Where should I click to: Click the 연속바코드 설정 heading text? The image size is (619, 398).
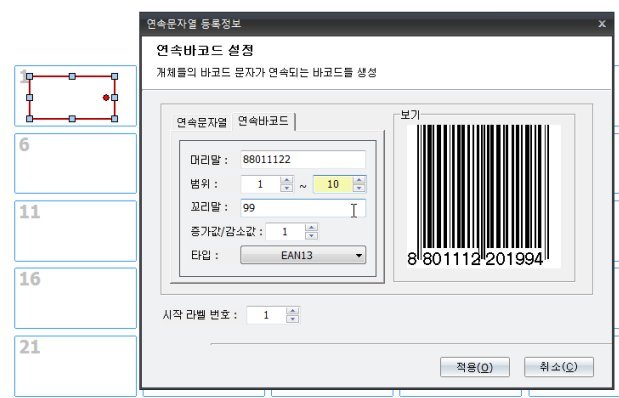[x=205, y=50]
